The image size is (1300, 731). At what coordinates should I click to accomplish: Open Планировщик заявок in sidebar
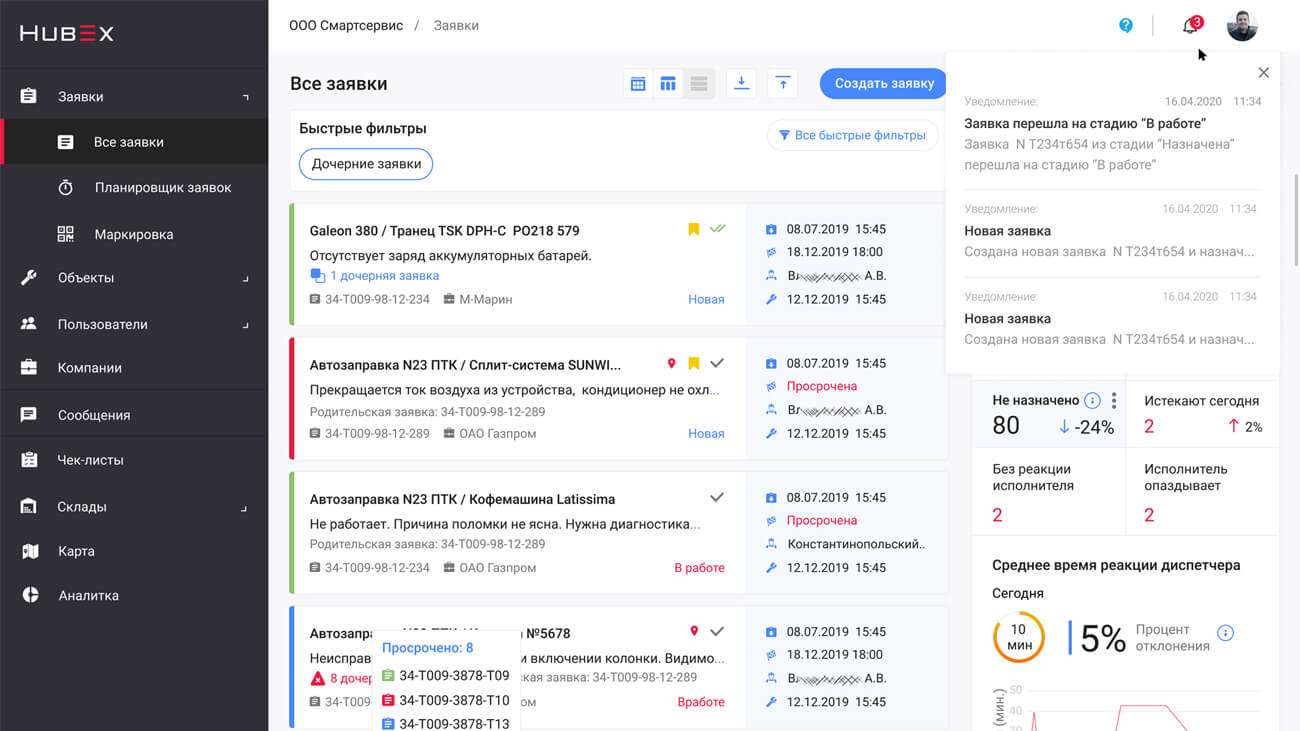(x=162, y=188)
